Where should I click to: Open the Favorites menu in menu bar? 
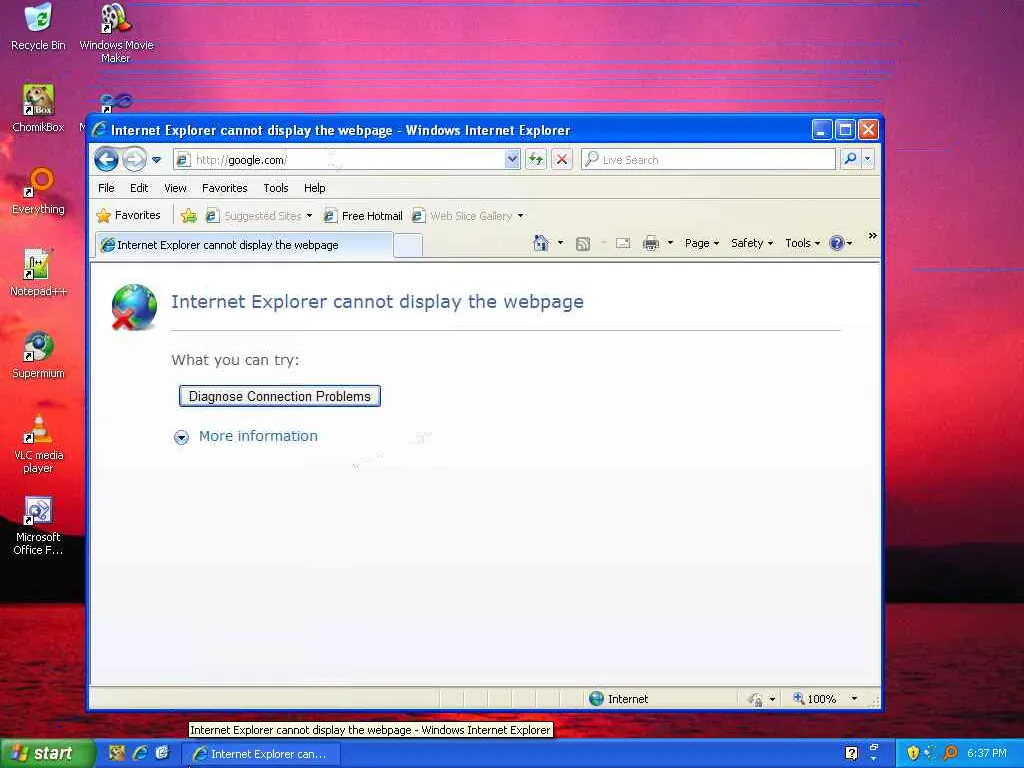coord(225,188)
